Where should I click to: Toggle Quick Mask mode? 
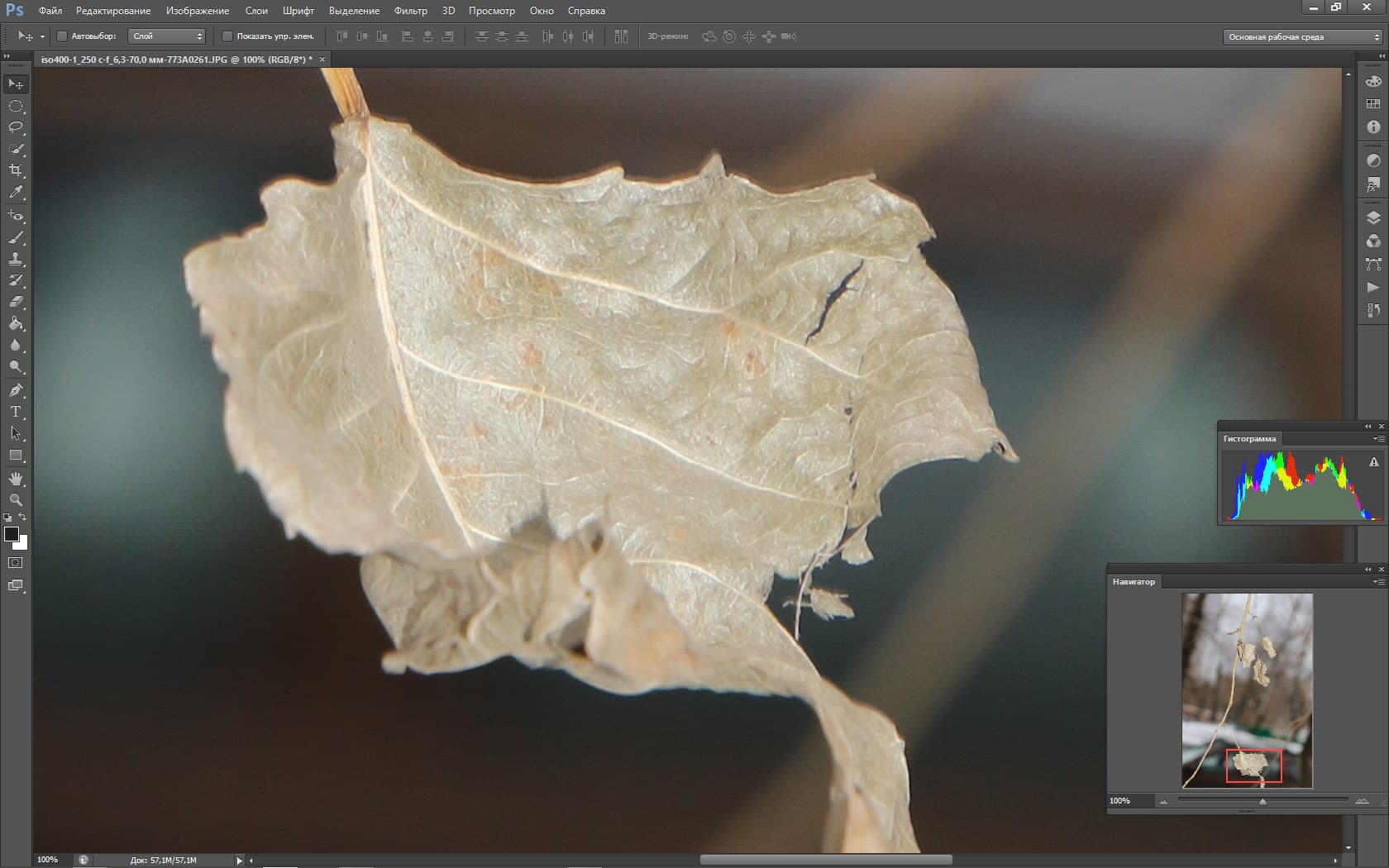point(16,563)
